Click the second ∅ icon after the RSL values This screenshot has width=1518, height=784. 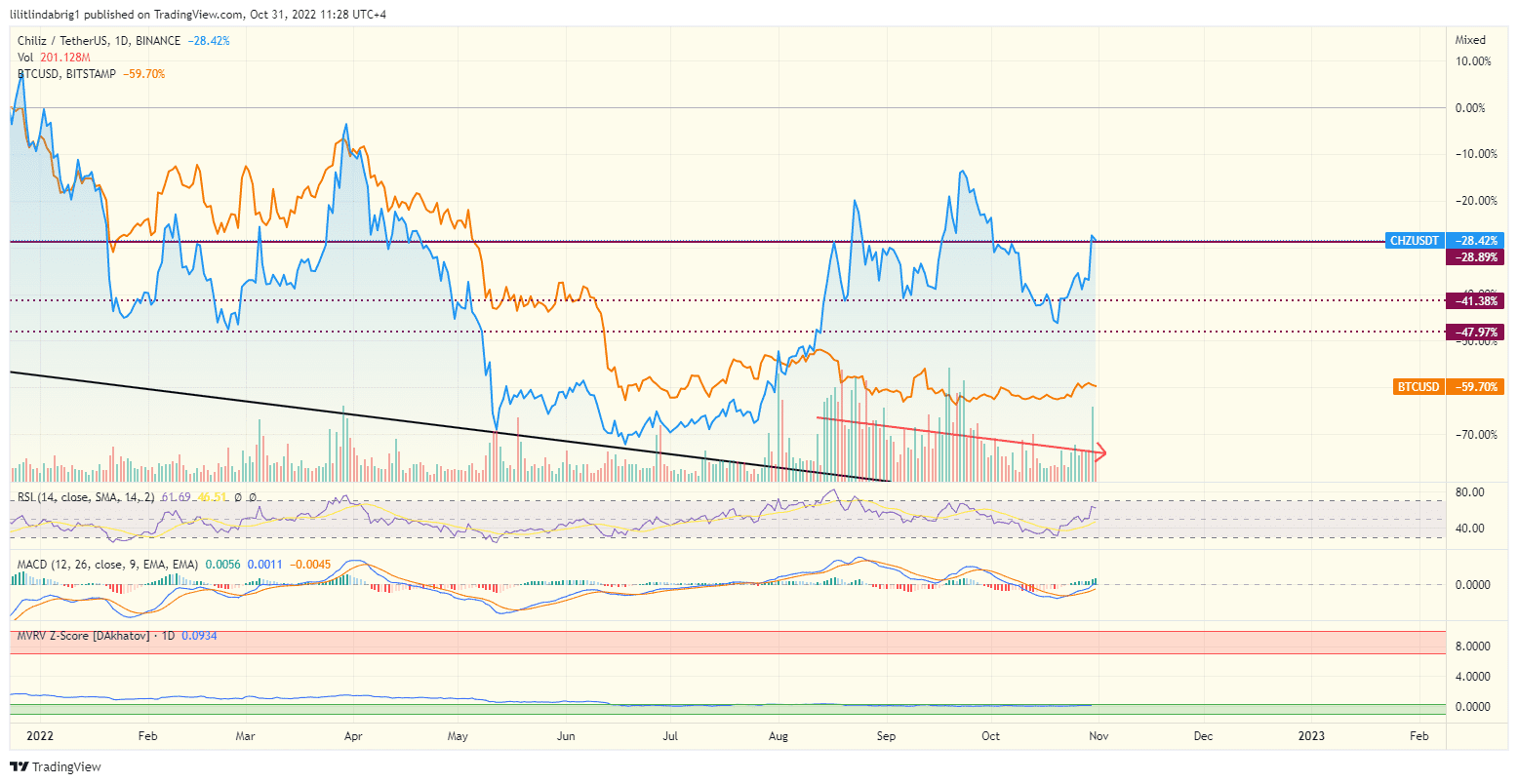252,497
